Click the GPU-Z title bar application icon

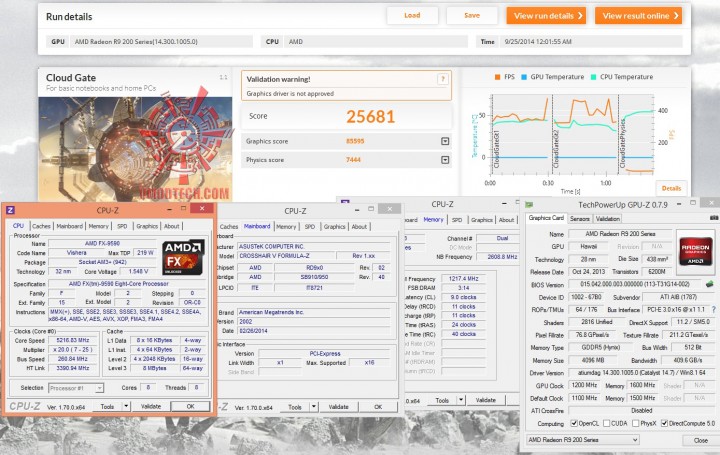(x=529, y=205)
